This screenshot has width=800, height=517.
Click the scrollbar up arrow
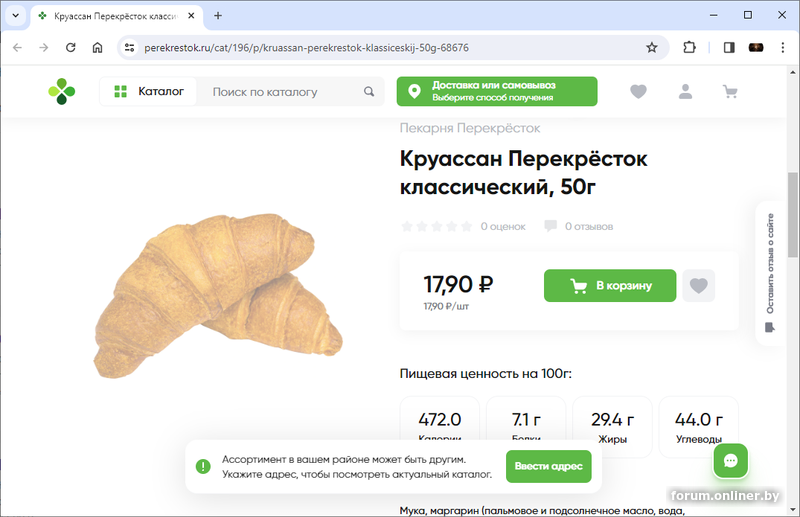[x=792, y=72]
